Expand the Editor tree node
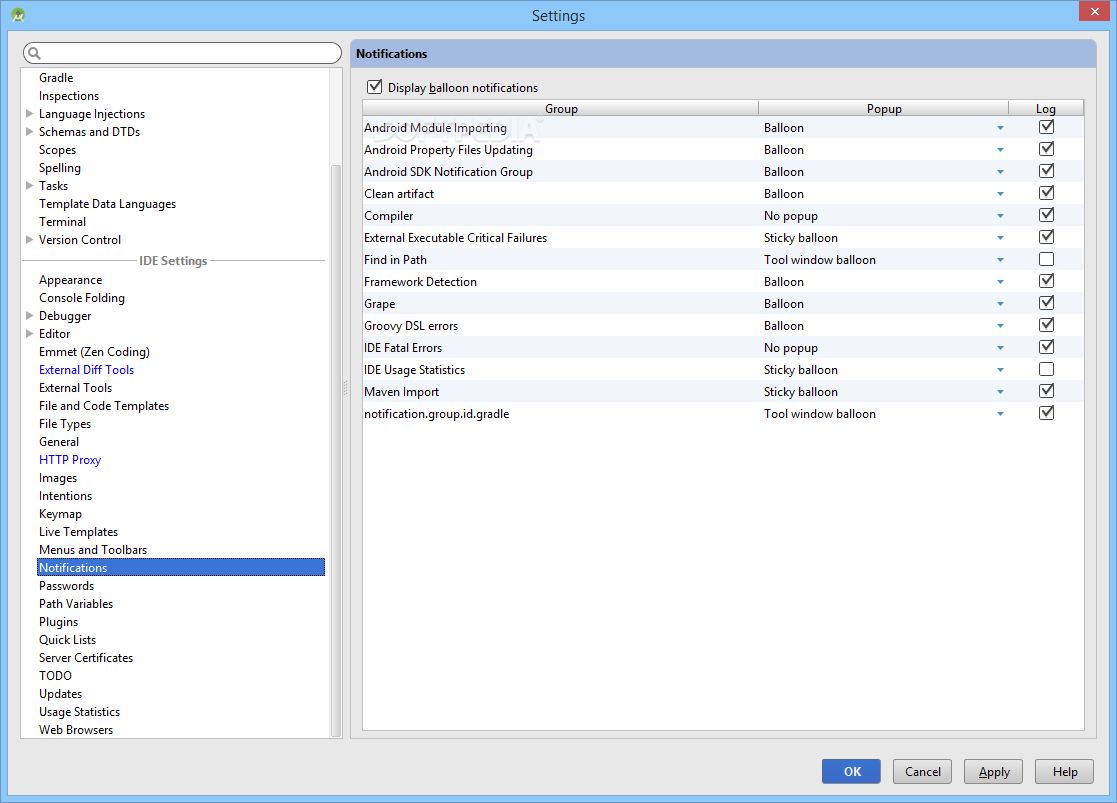The width and height of the screenshot is (1117, 803). pos(29,333)
